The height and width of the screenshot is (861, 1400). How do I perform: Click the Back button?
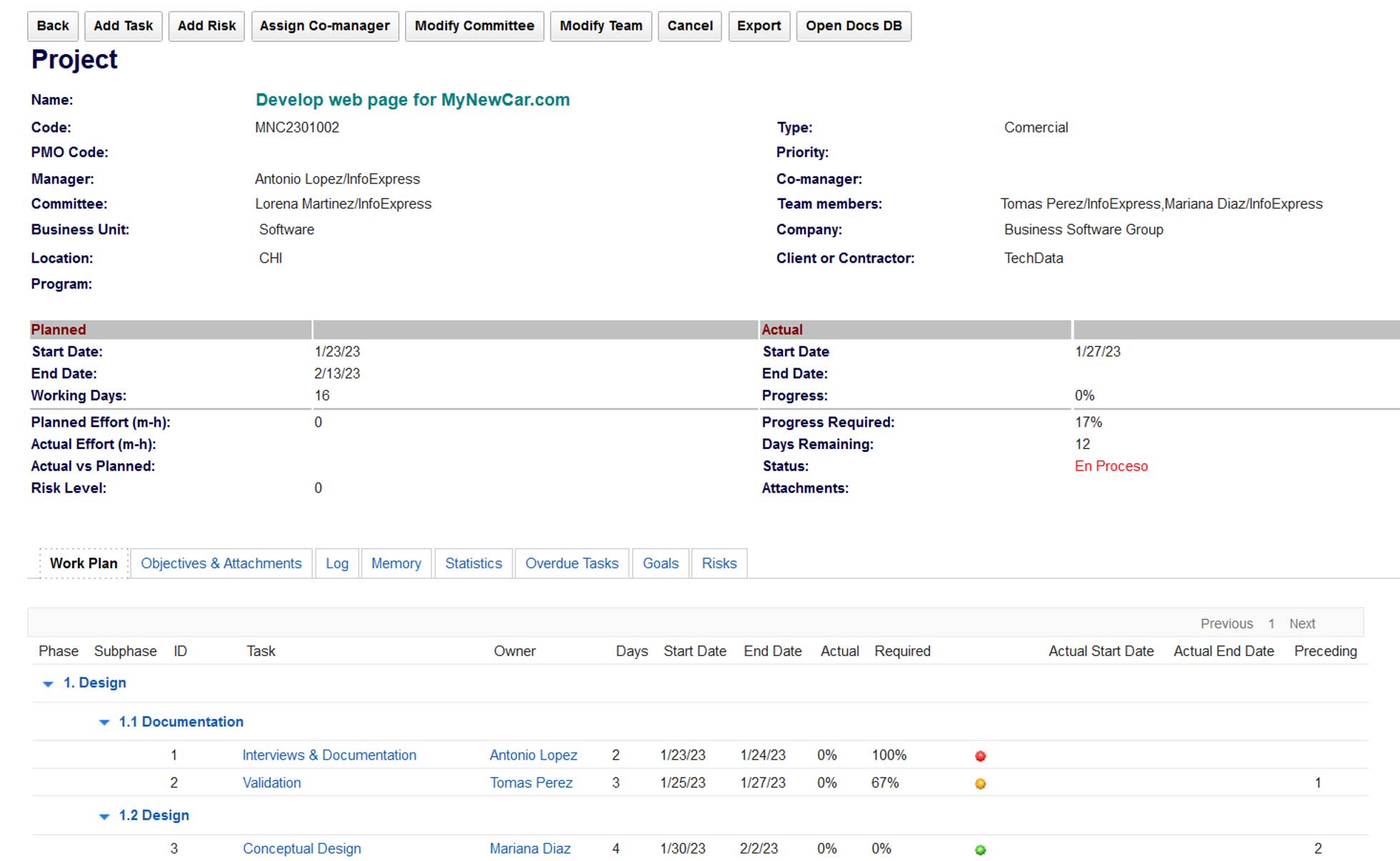pyautogui.click(x=53, y=26)
